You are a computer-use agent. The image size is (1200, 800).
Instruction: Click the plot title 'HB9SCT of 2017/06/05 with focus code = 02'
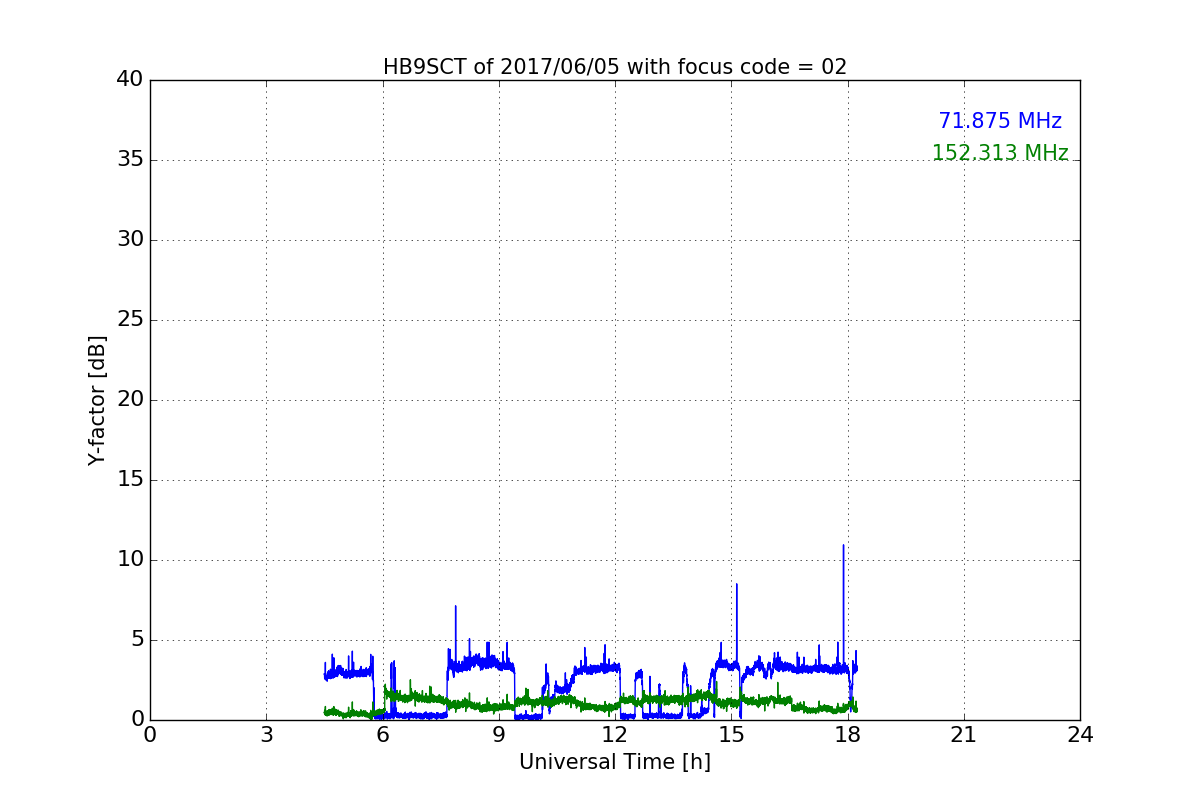[615, 67]
